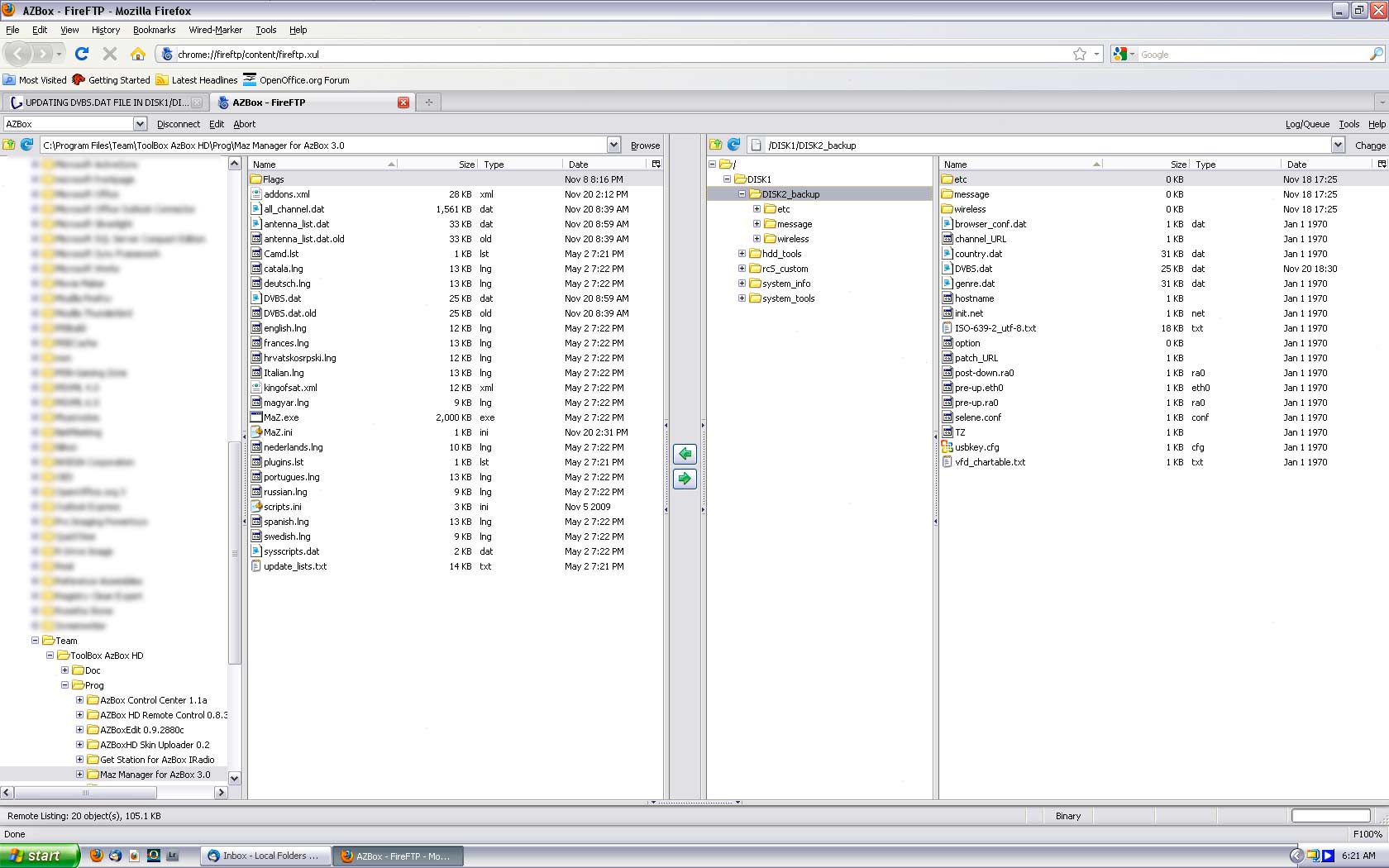Open Inbox - Local Folders taskbar item

265,856
